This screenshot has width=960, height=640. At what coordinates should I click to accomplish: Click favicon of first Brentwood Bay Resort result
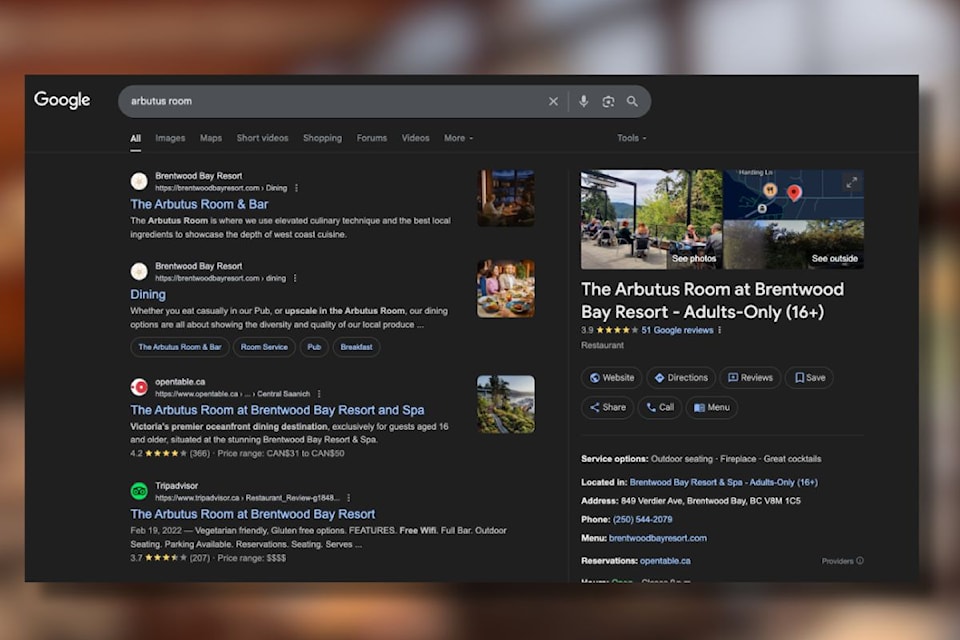click(139, 181)
